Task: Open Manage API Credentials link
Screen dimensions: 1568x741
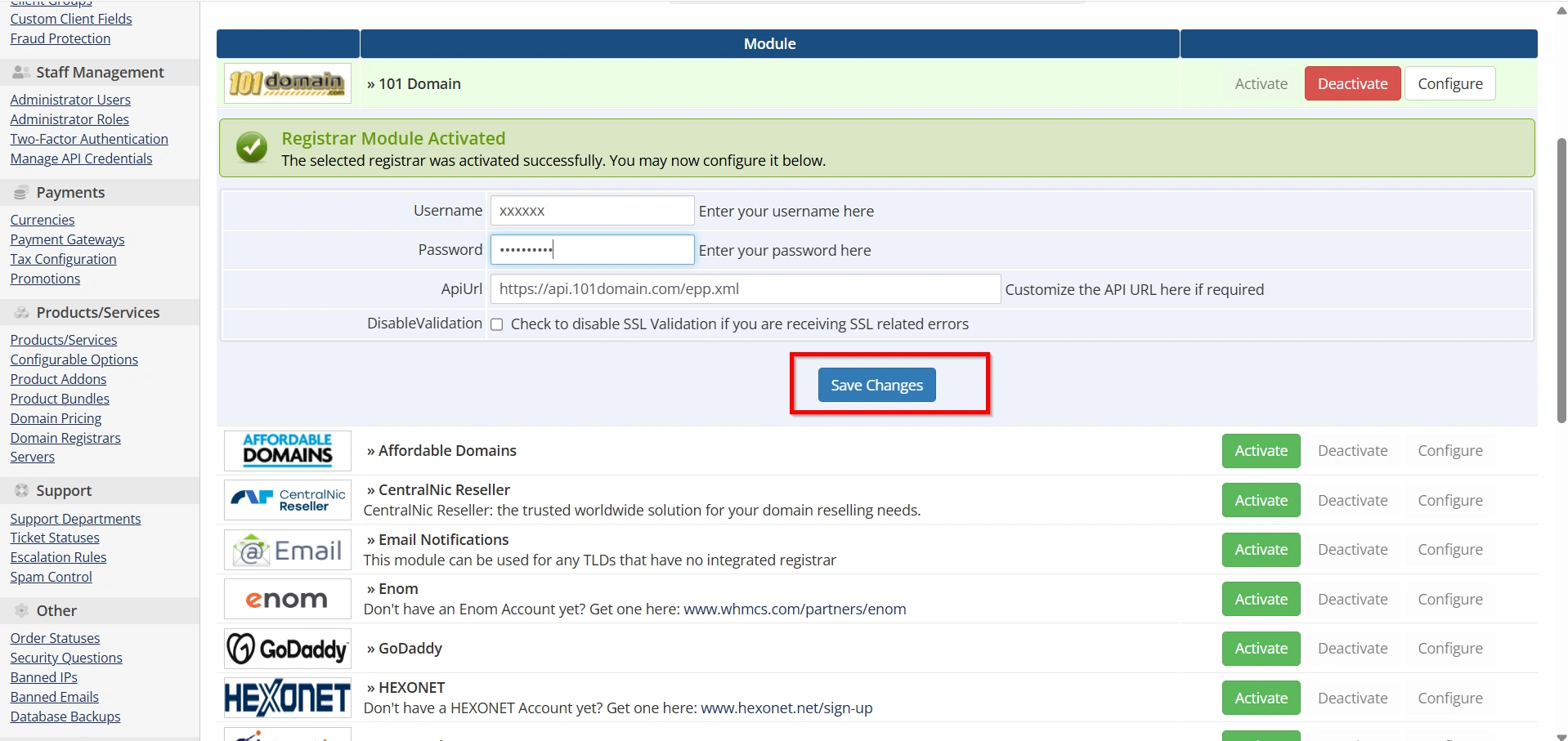Action: pos(81,158)
